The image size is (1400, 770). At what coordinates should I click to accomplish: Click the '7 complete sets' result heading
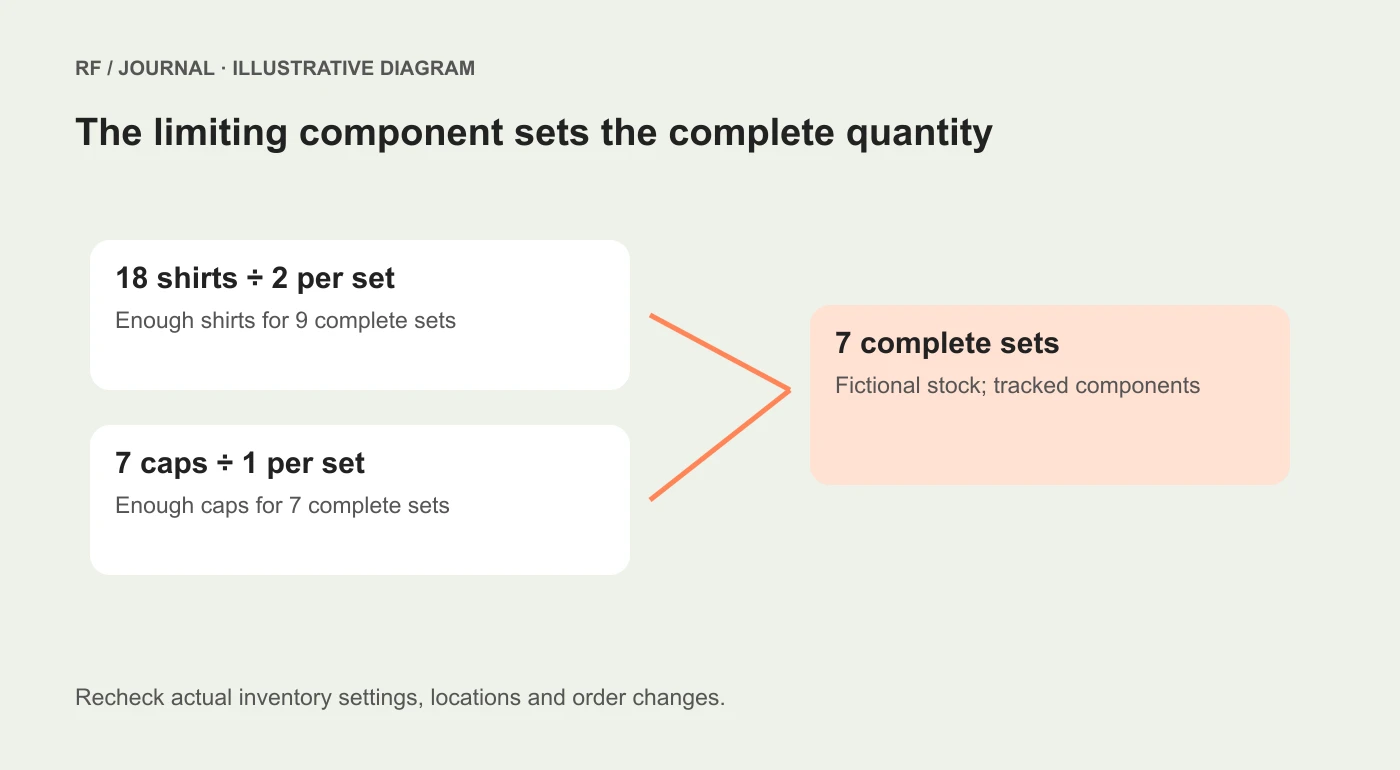click(x=947, y=344)
